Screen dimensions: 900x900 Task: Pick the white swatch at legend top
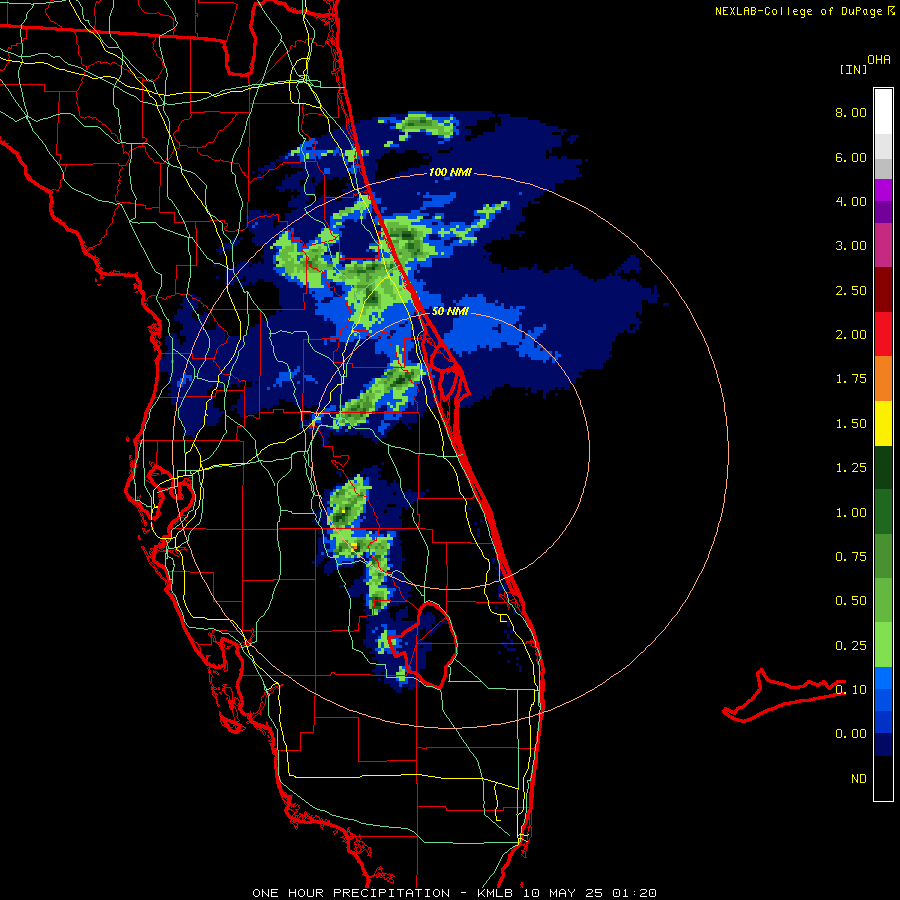pyautogui.click(x=883, y=111)
